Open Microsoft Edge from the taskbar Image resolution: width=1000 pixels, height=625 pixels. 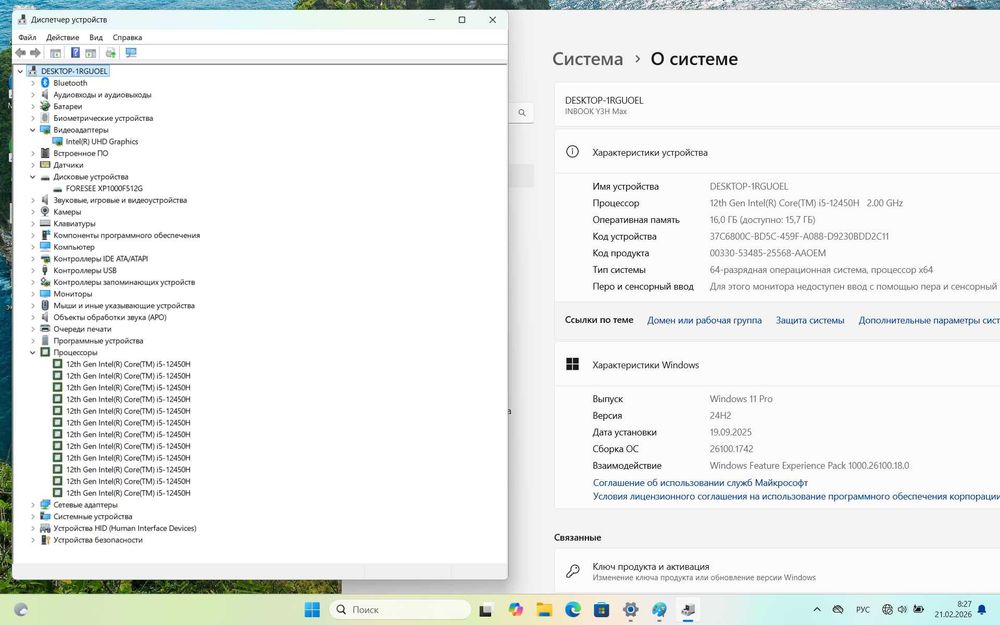click(x=573, y=610)
